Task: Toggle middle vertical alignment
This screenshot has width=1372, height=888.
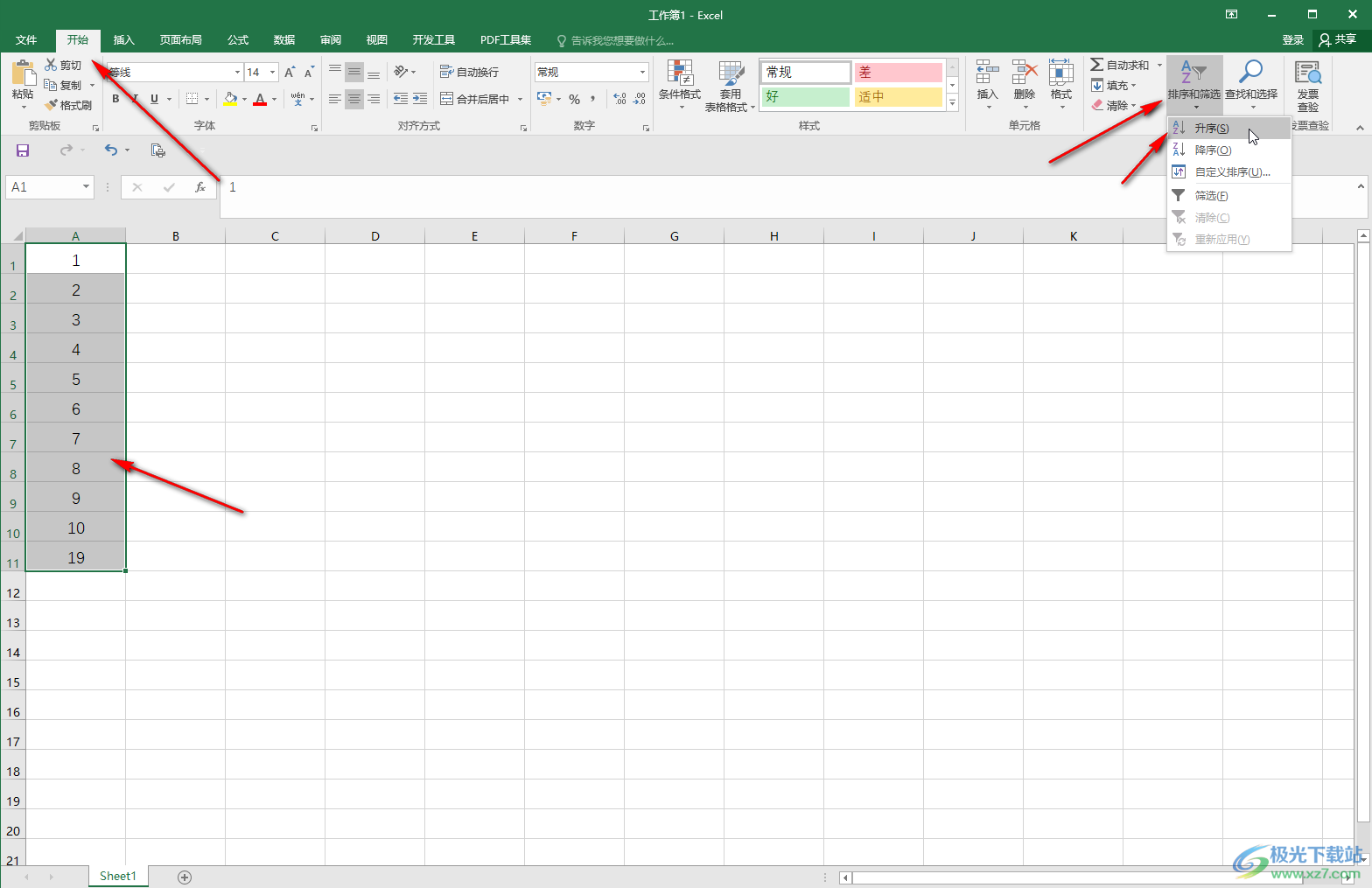Action: click(354, 72)
